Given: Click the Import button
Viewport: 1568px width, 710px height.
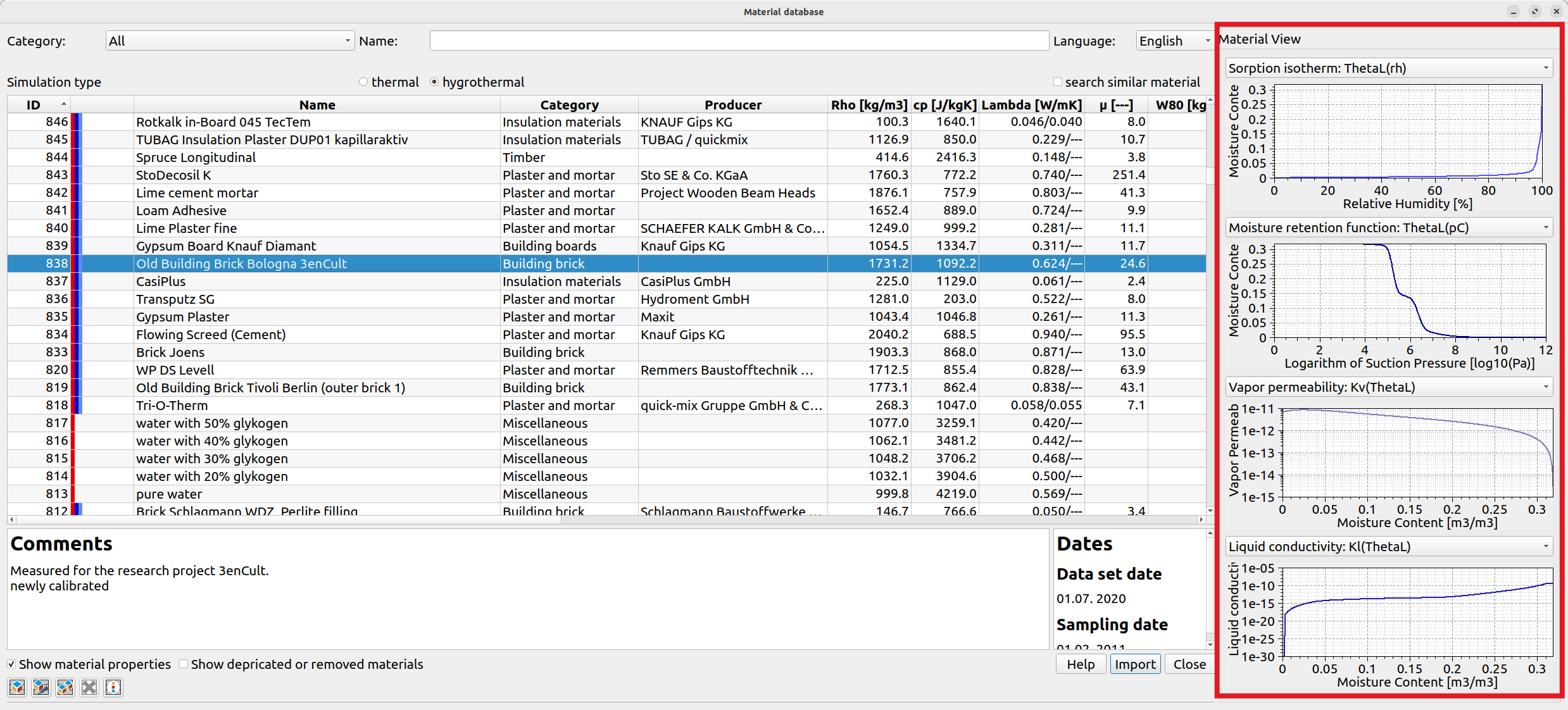Looking at the screenshot, I should tap(1135, 664).
